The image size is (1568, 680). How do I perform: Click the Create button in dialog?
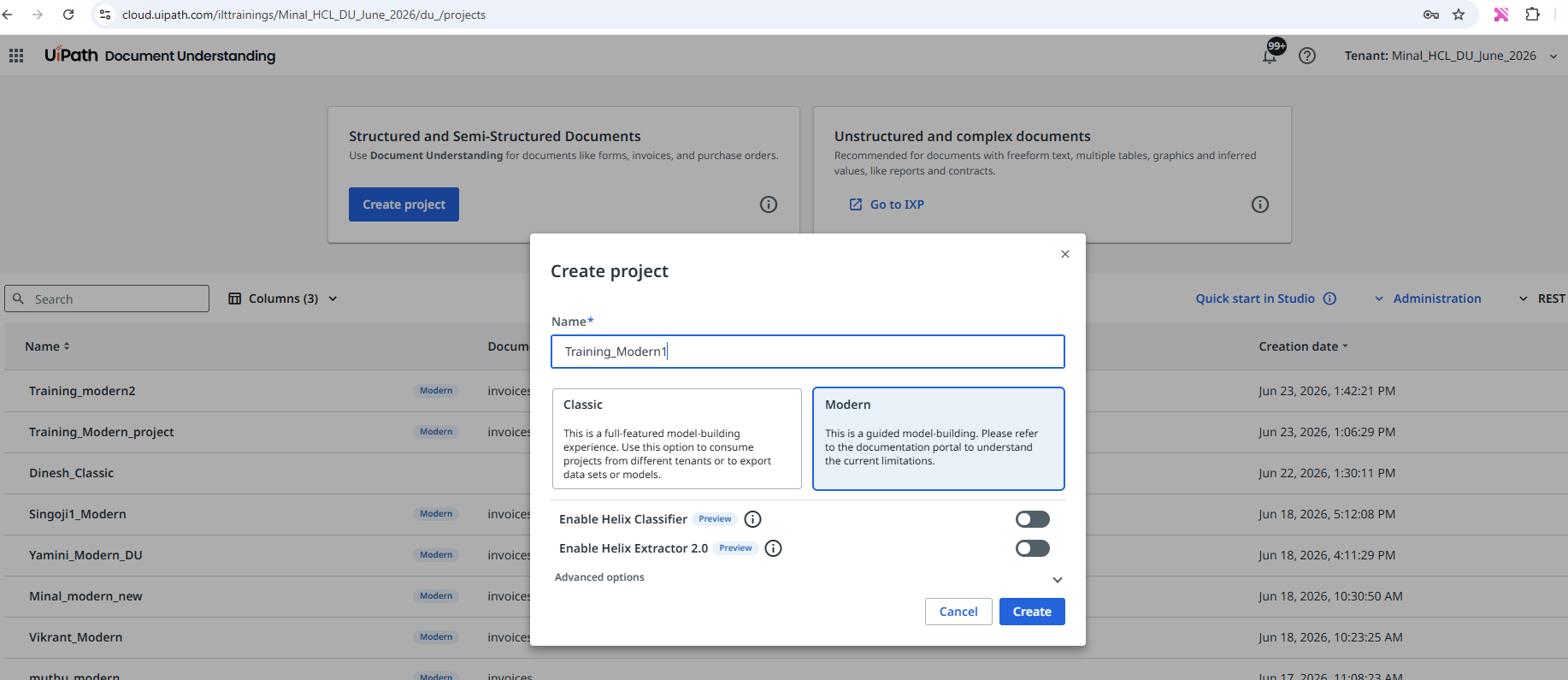coord(1032,612)
